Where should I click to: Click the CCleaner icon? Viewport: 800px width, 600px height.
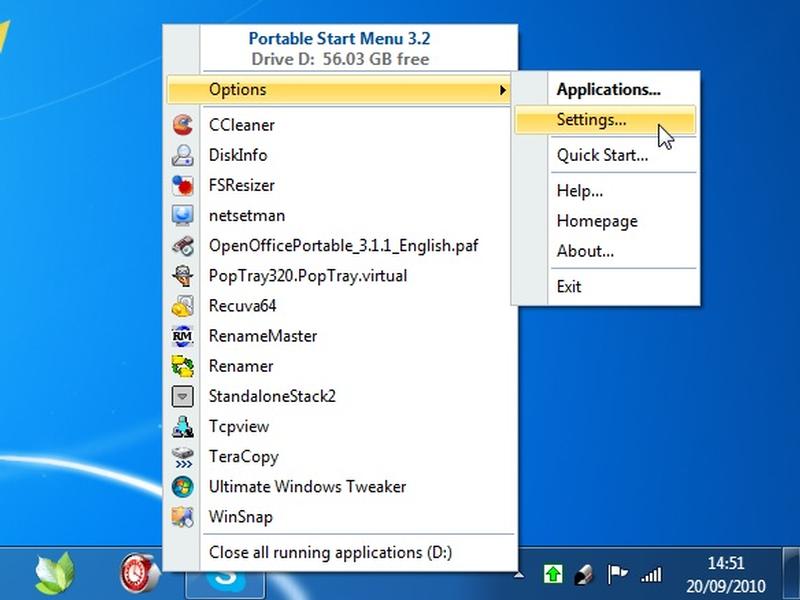click(x=183, y=125)
